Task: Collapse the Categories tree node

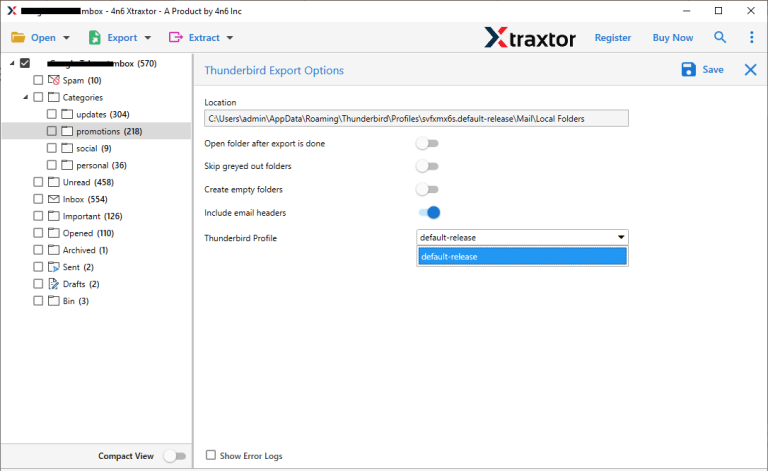Action: 24,98
